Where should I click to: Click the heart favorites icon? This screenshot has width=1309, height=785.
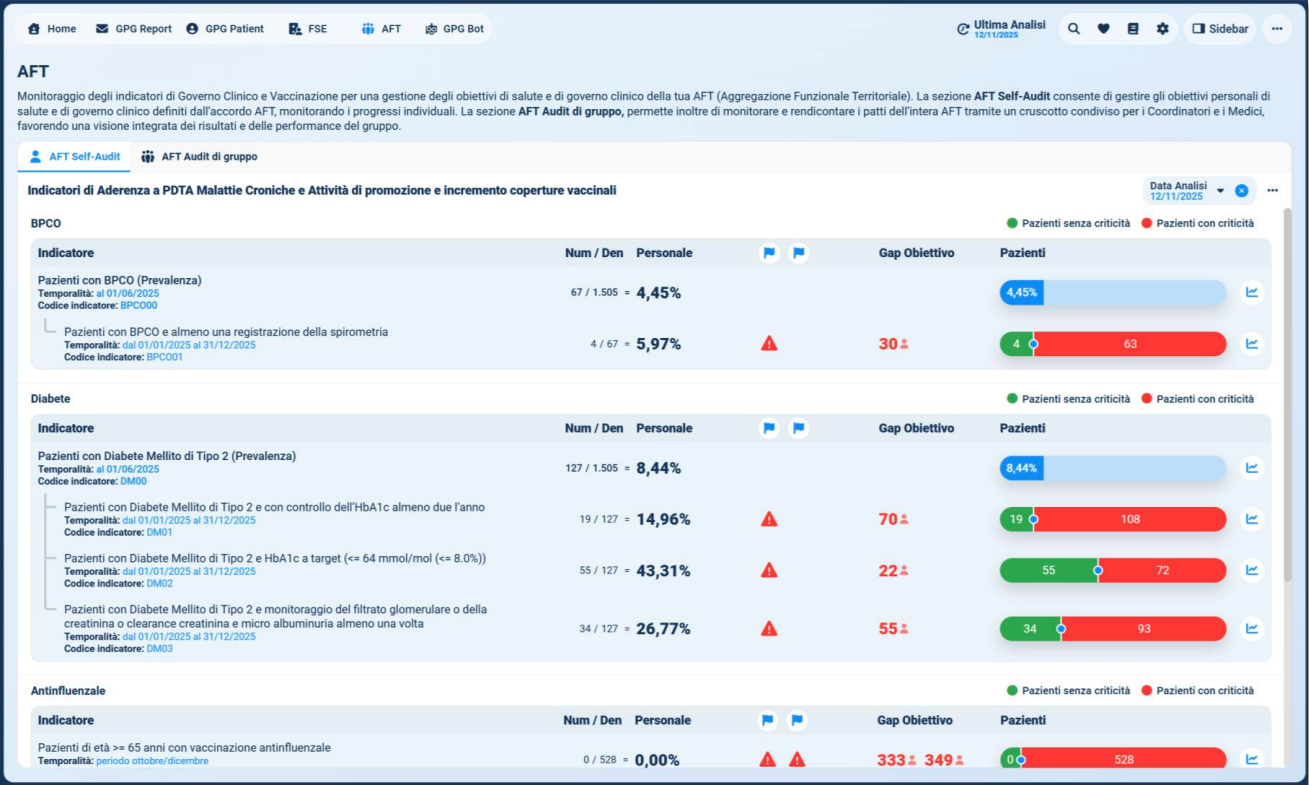point(1103,29)
